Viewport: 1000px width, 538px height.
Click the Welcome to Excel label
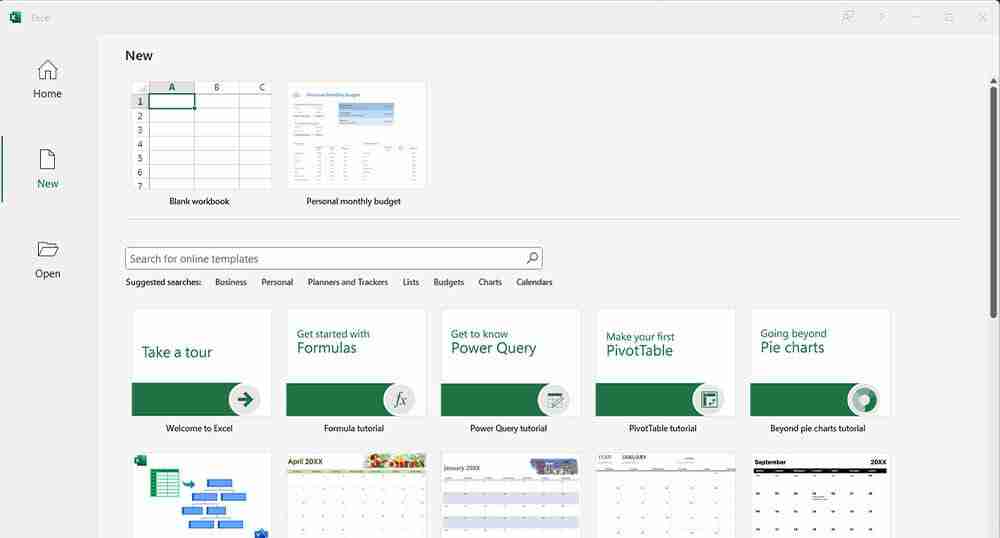click(199, 428)
